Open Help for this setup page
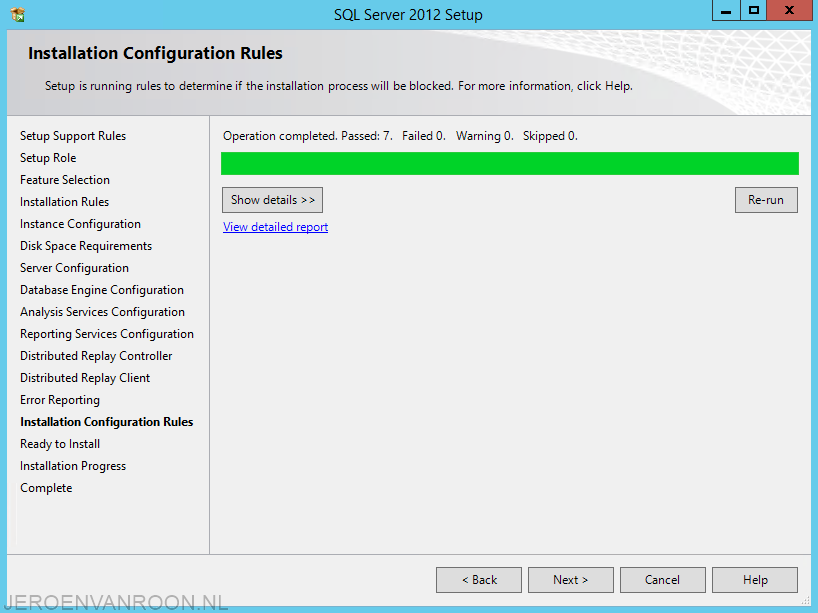818x613 pixels. click(755, 580)
